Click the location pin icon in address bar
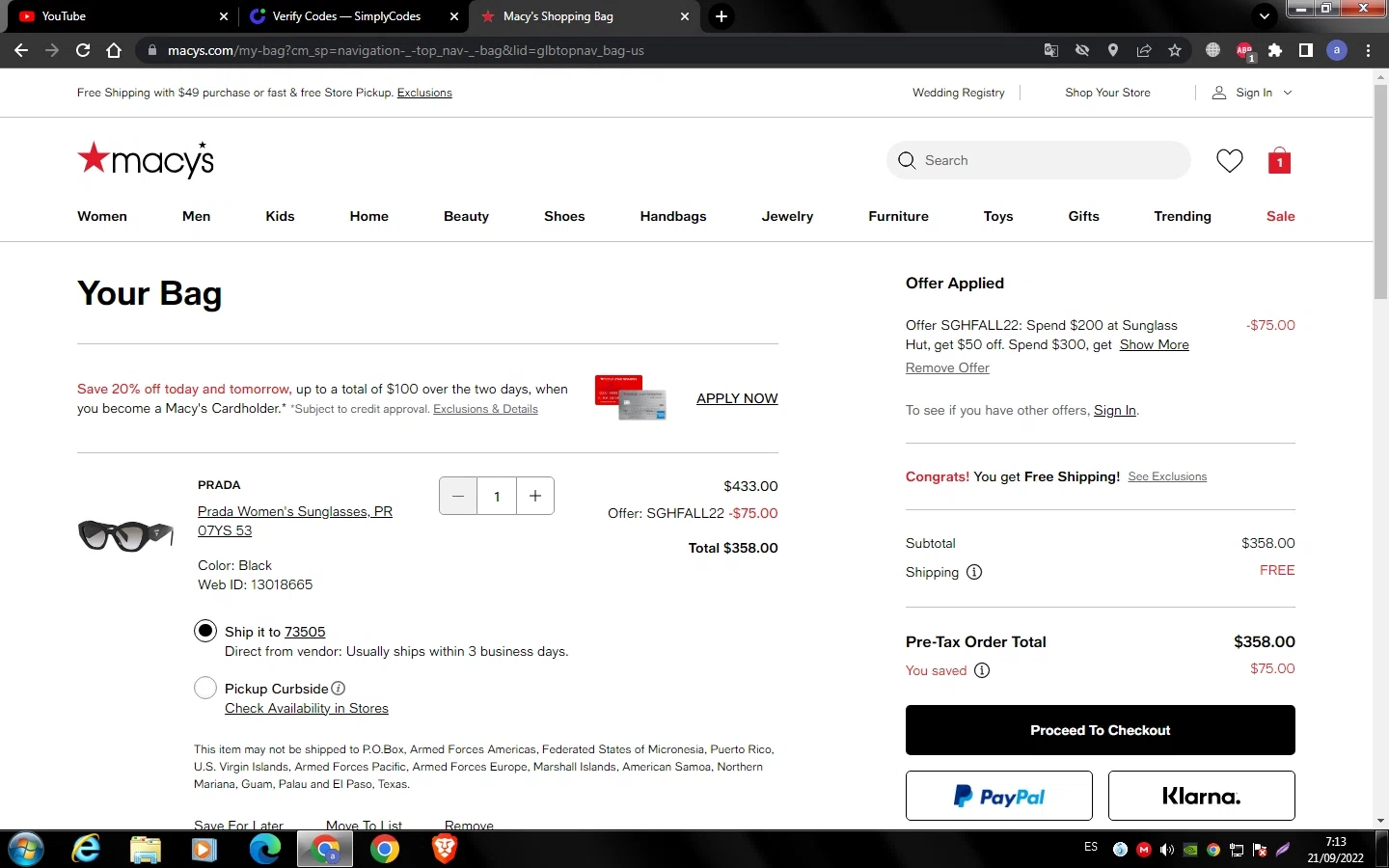The width and height of the screenshot is (1389, 868). click(x=1113, y=50)
